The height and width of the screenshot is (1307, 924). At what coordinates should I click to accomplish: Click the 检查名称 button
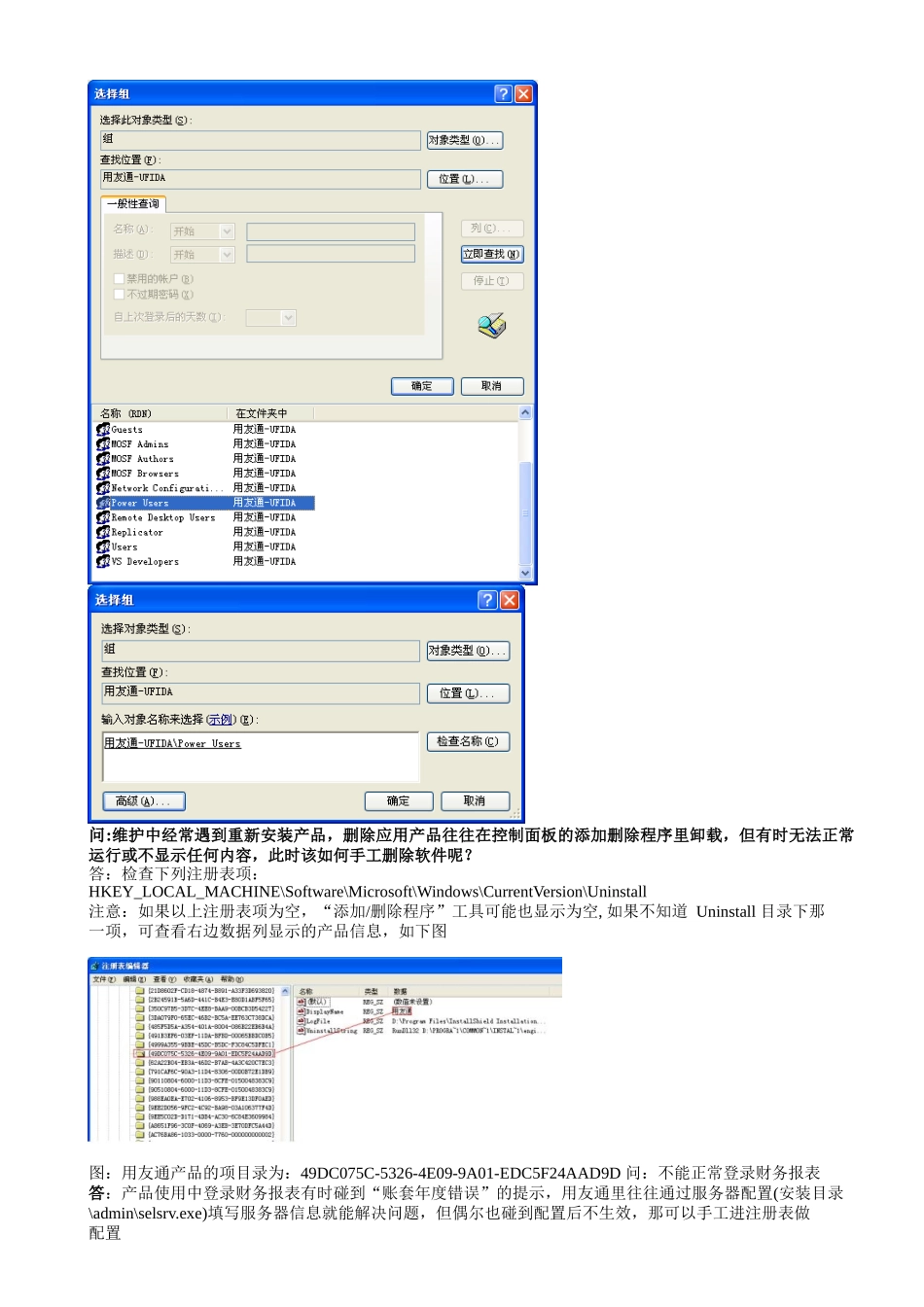pos(468,742)
